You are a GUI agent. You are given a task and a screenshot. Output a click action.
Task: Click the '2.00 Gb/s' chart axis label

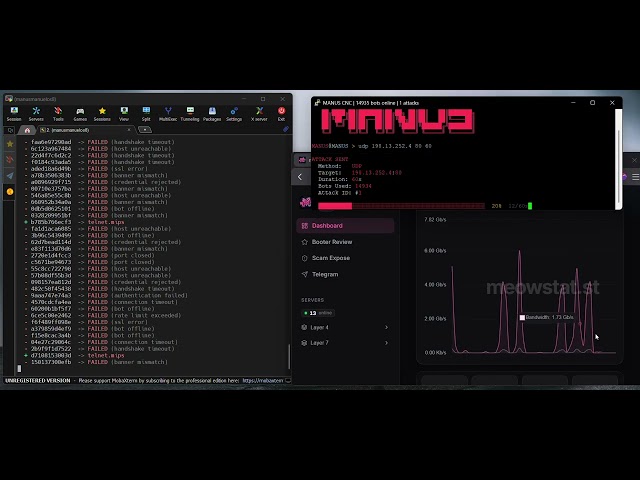pyautogui.click(x=435, y=318)
